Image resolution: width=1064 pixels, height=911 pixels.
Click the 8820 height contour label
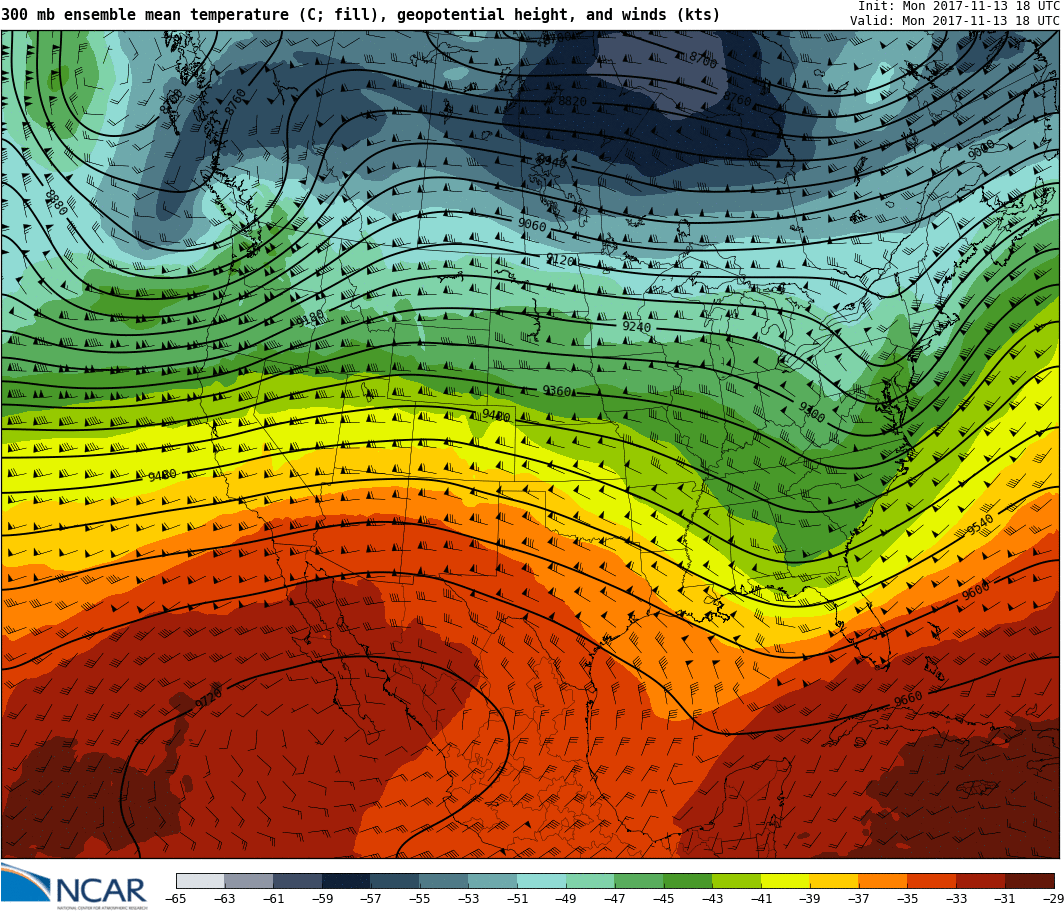(x=572, y=101)
